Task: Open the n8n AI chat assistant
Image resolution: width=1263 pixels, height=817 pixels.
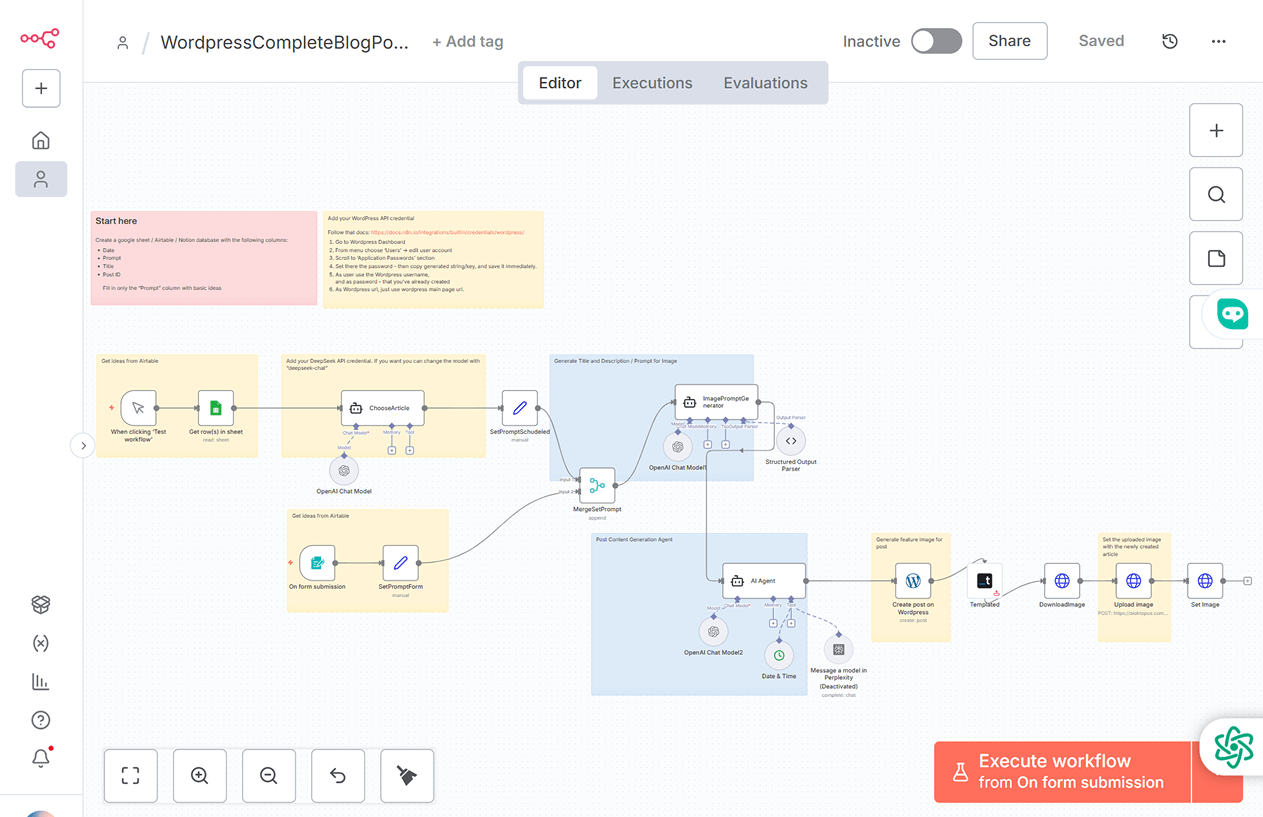Action: 1232,314
